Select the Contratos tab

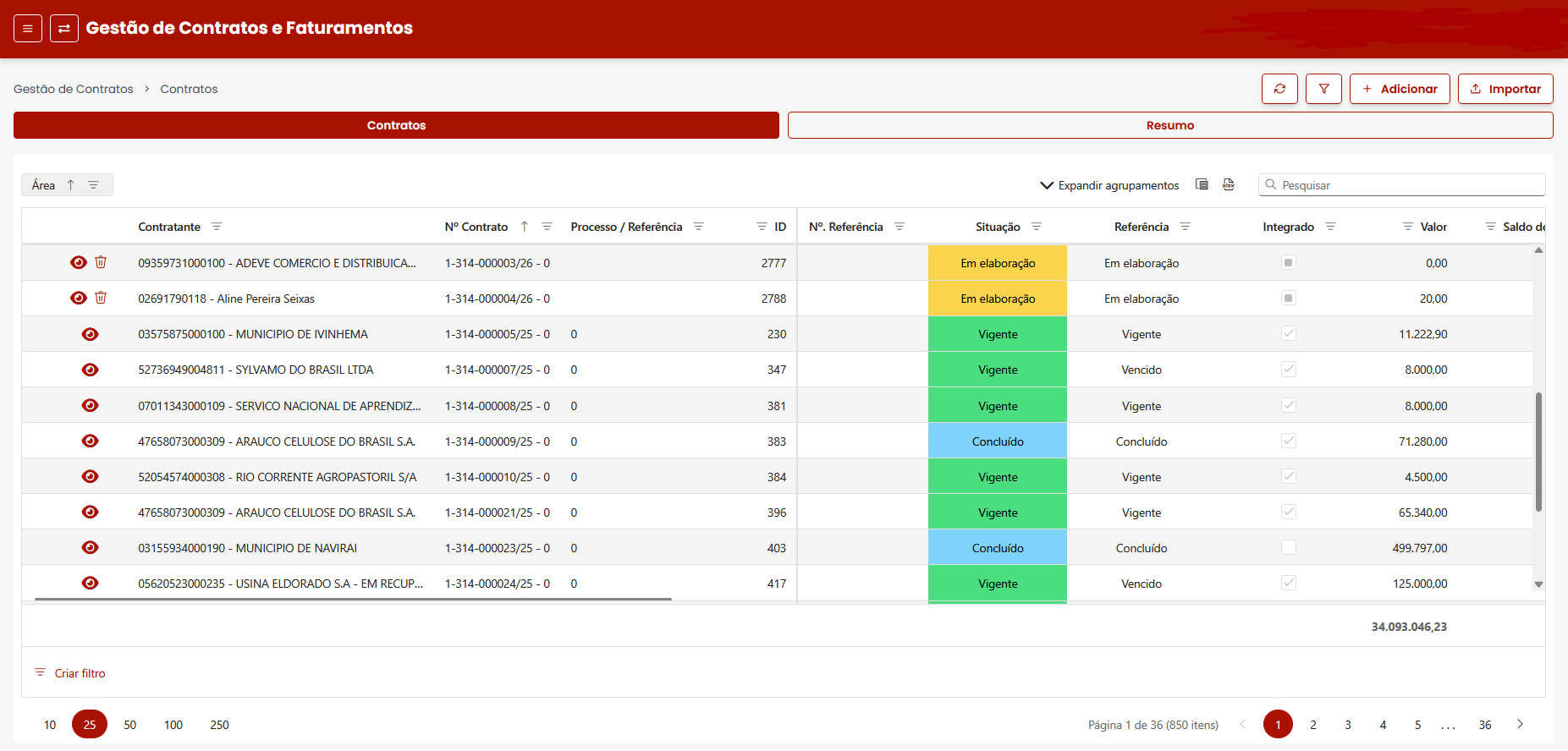[396, 125]
